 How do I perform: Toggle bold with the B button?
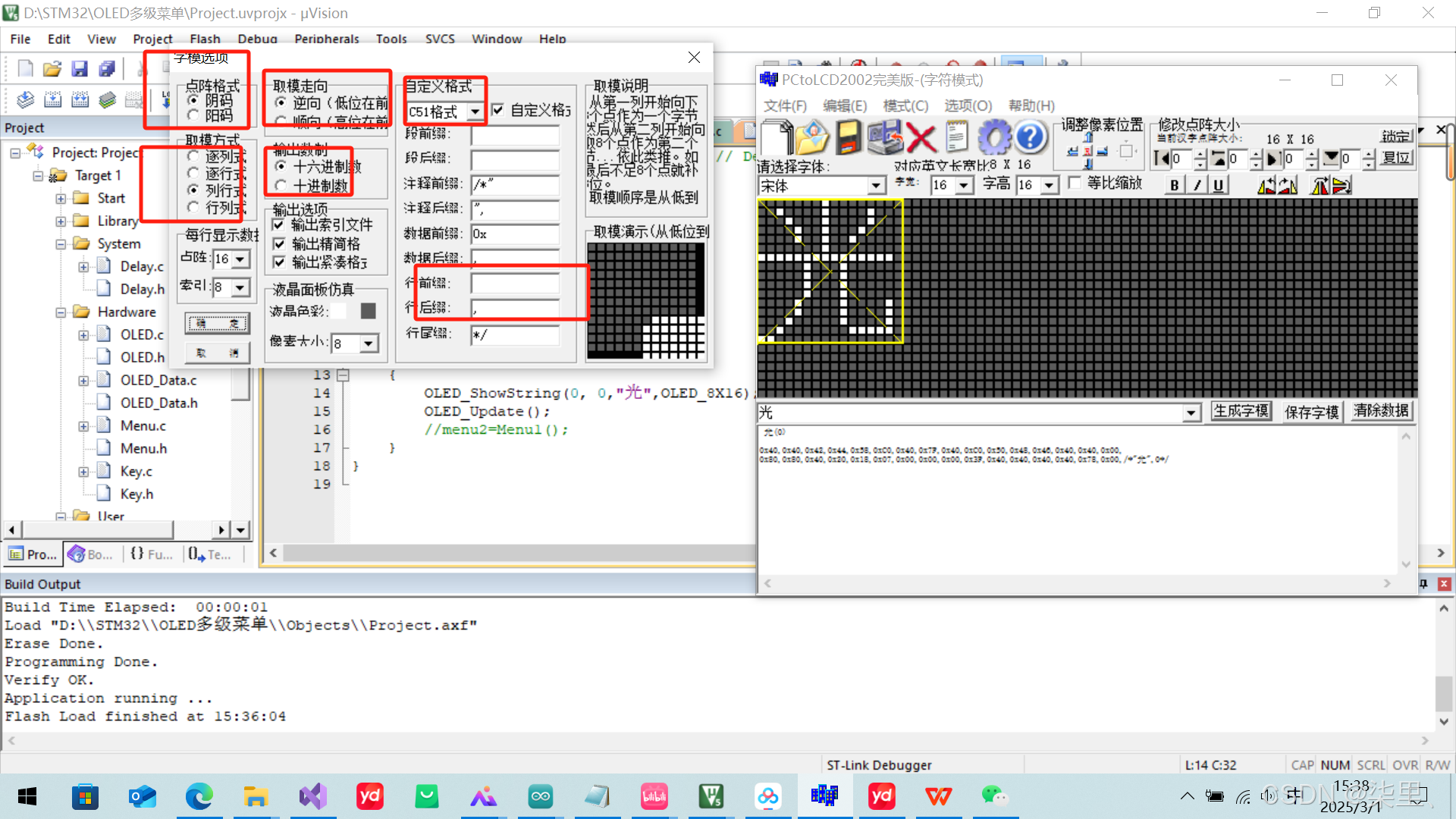pos(1174,185)
